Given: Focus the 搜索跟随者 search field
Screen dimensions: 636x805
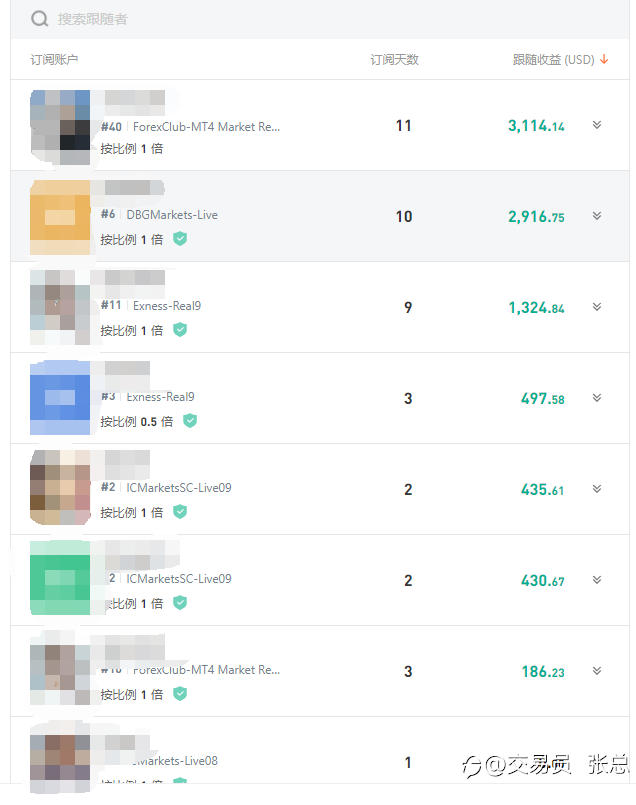Looking at the screenshot, I should coord(320,19).
